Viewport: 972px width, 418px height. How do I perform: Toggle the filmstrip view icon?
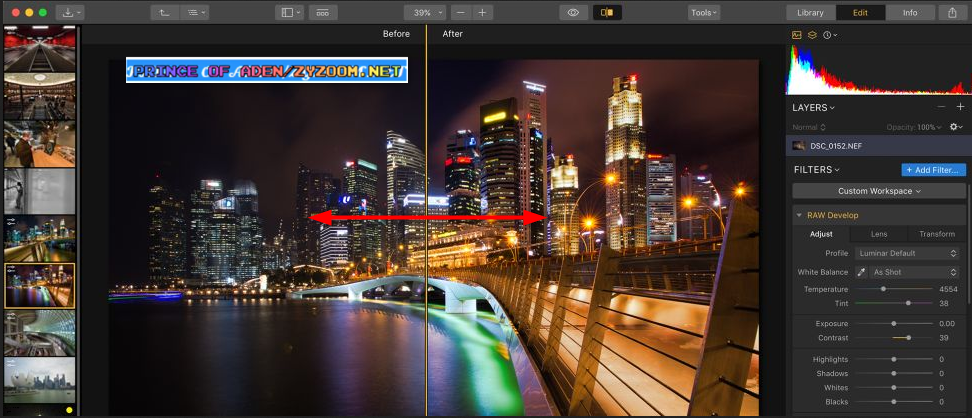coord(323,12)
